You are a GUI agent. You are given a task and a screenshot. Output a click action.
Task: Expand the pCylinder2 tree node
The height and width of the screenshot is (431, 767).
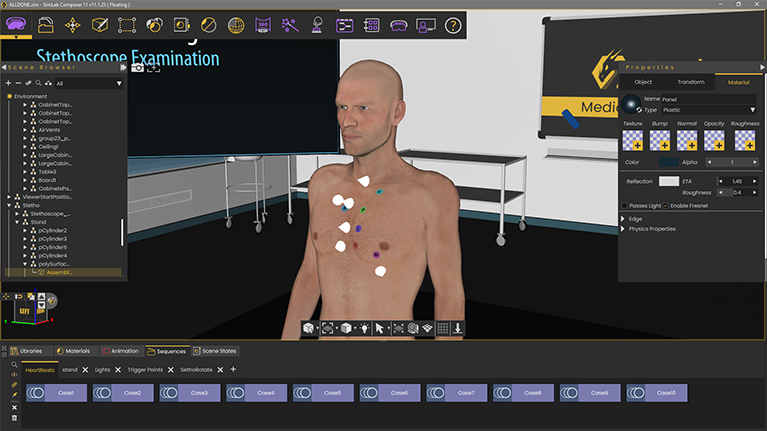pos(25,230)
